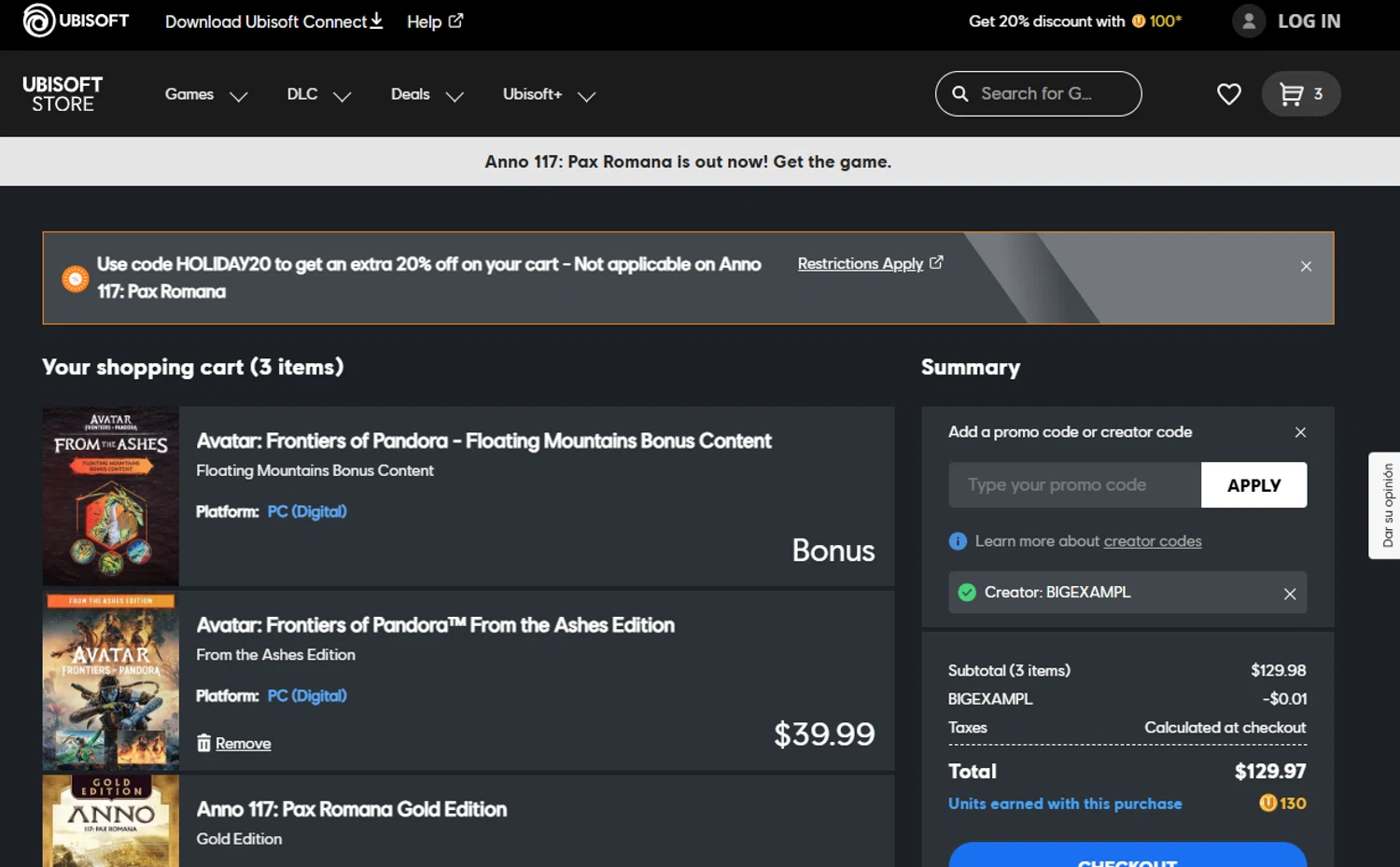Open Floating Mountains Bonus Content thumbnail

[110, 496]
